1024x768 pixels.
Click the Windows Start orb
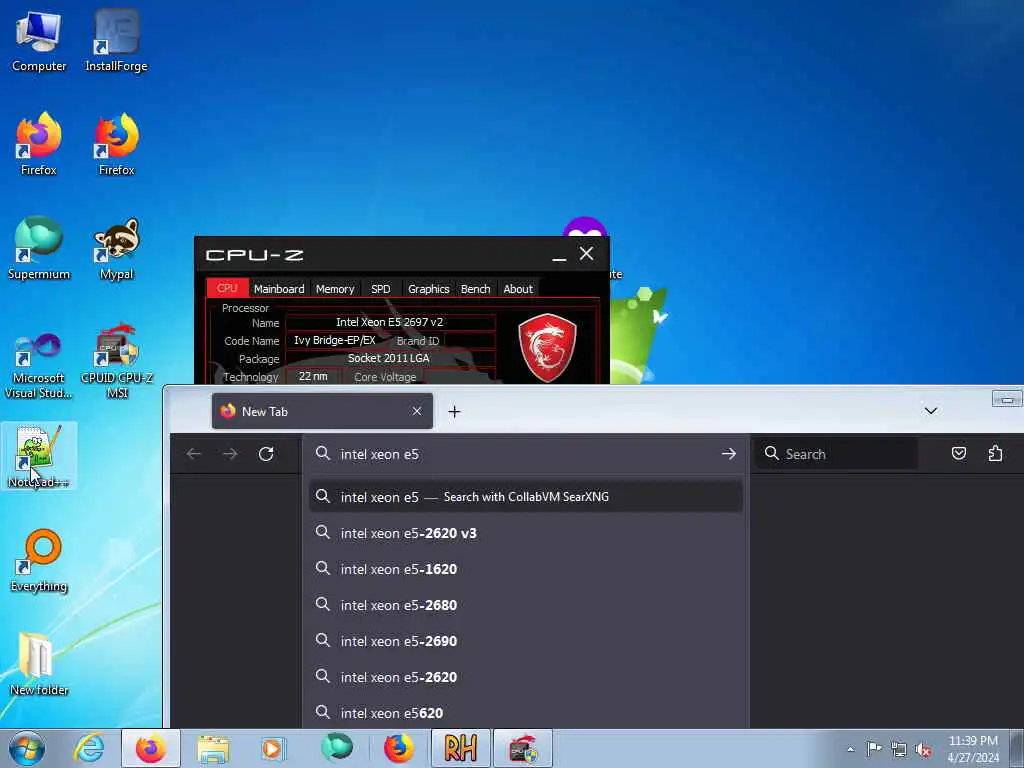(x=27, y=748)
